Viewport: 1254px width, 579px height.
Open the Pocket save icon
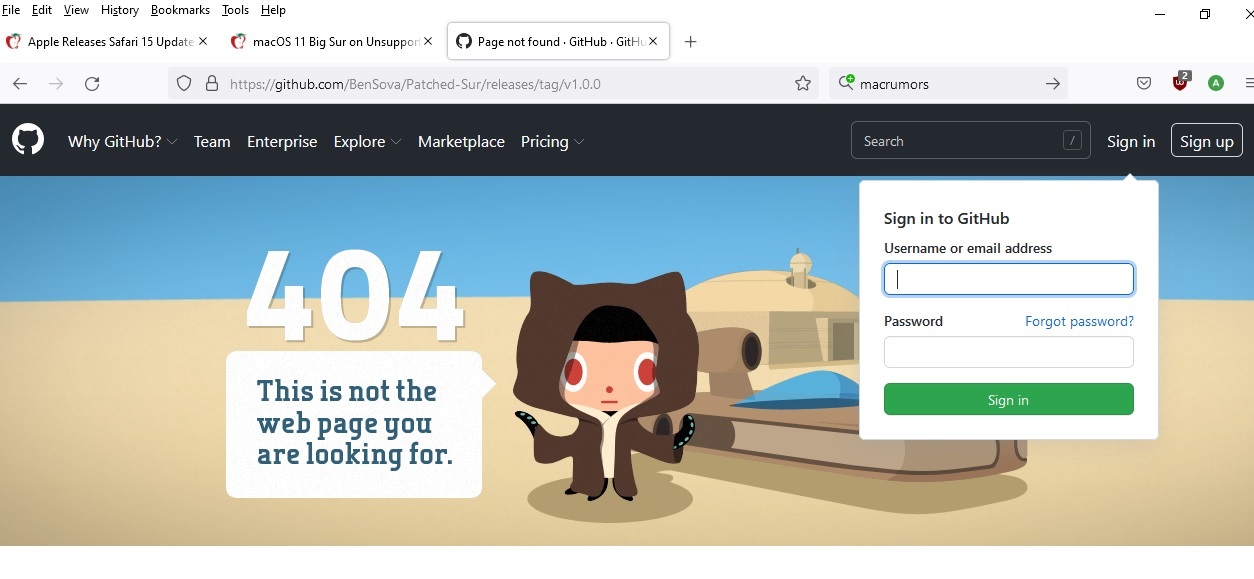(x=1144, y=84)
